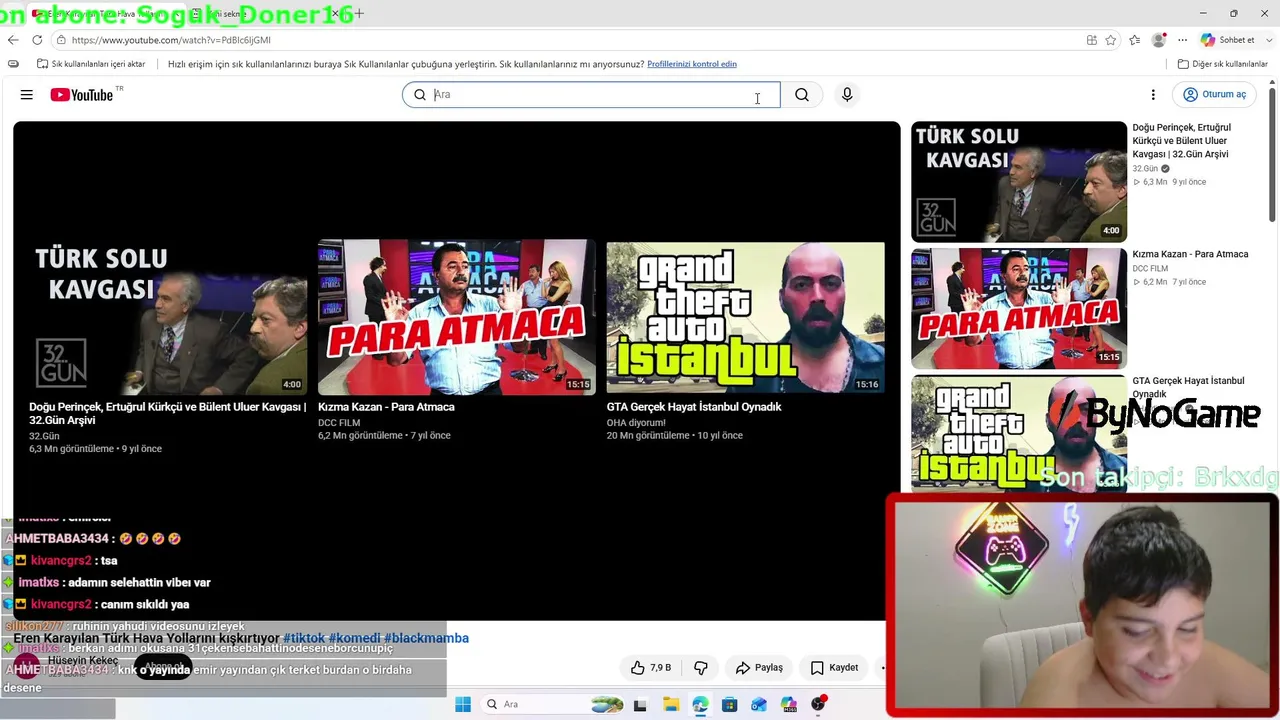Viewport: 1280px width, 720px height.
Task: Open Outlook from the taskbar
Action: (x=759, y=704)
